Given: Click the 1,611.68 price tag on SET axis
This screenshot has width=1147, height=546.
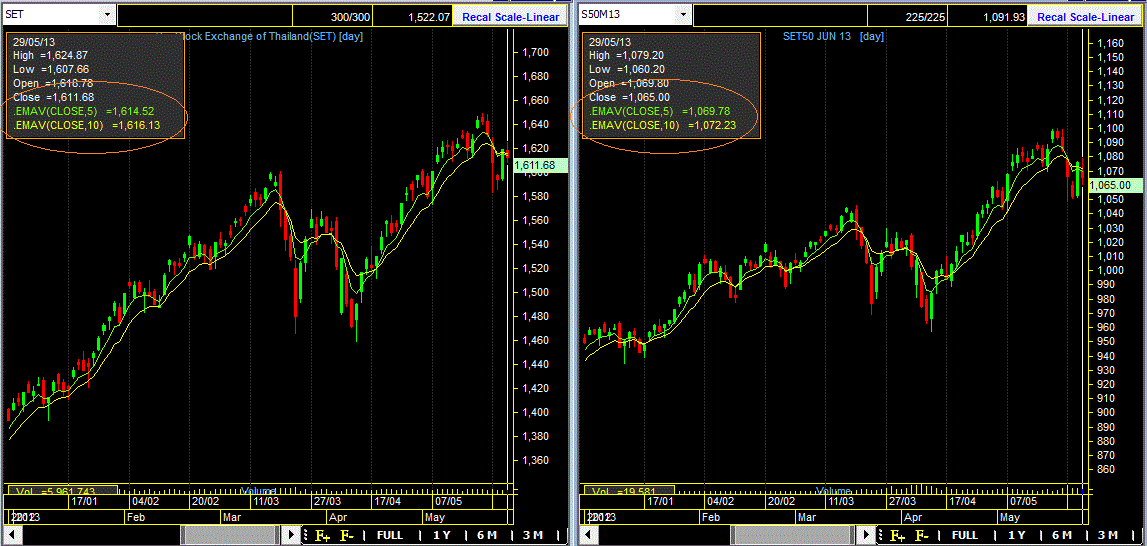Looking at the screenshot, I should point(541,166).
